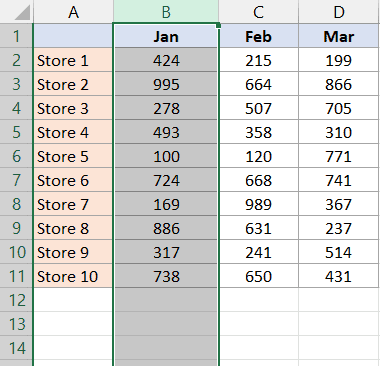Click the cell containing 241
380x366 pixels.
(x=259, y=252)
